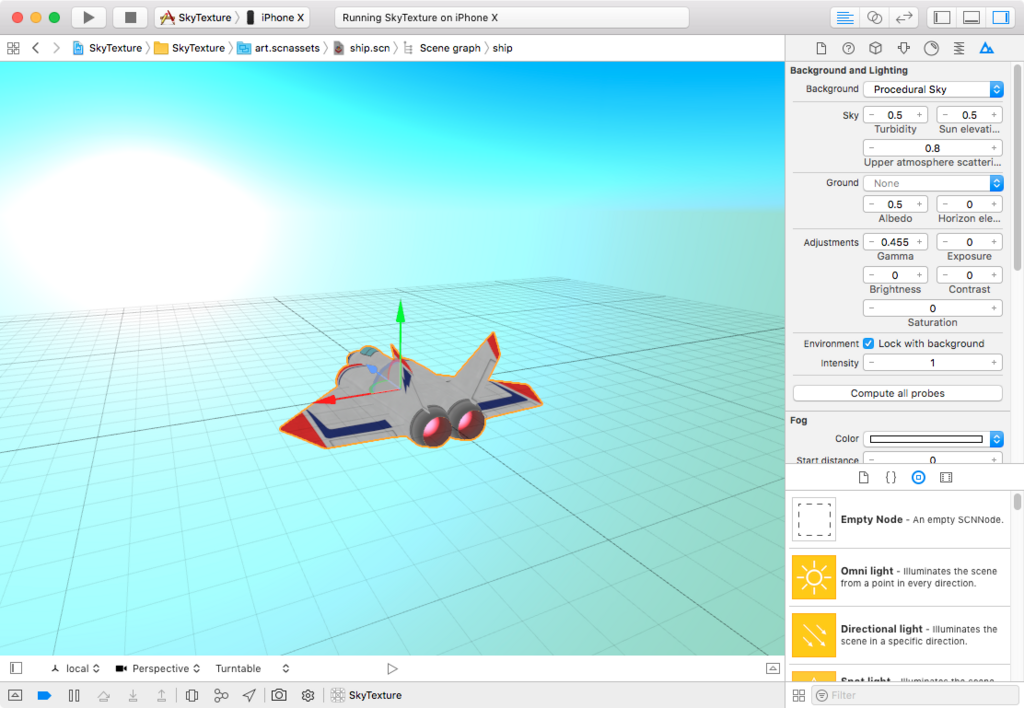The width and height of the screenshot is (1024, 708).
Task: Increase the Contrast value
Action: (x=994, y=275)
